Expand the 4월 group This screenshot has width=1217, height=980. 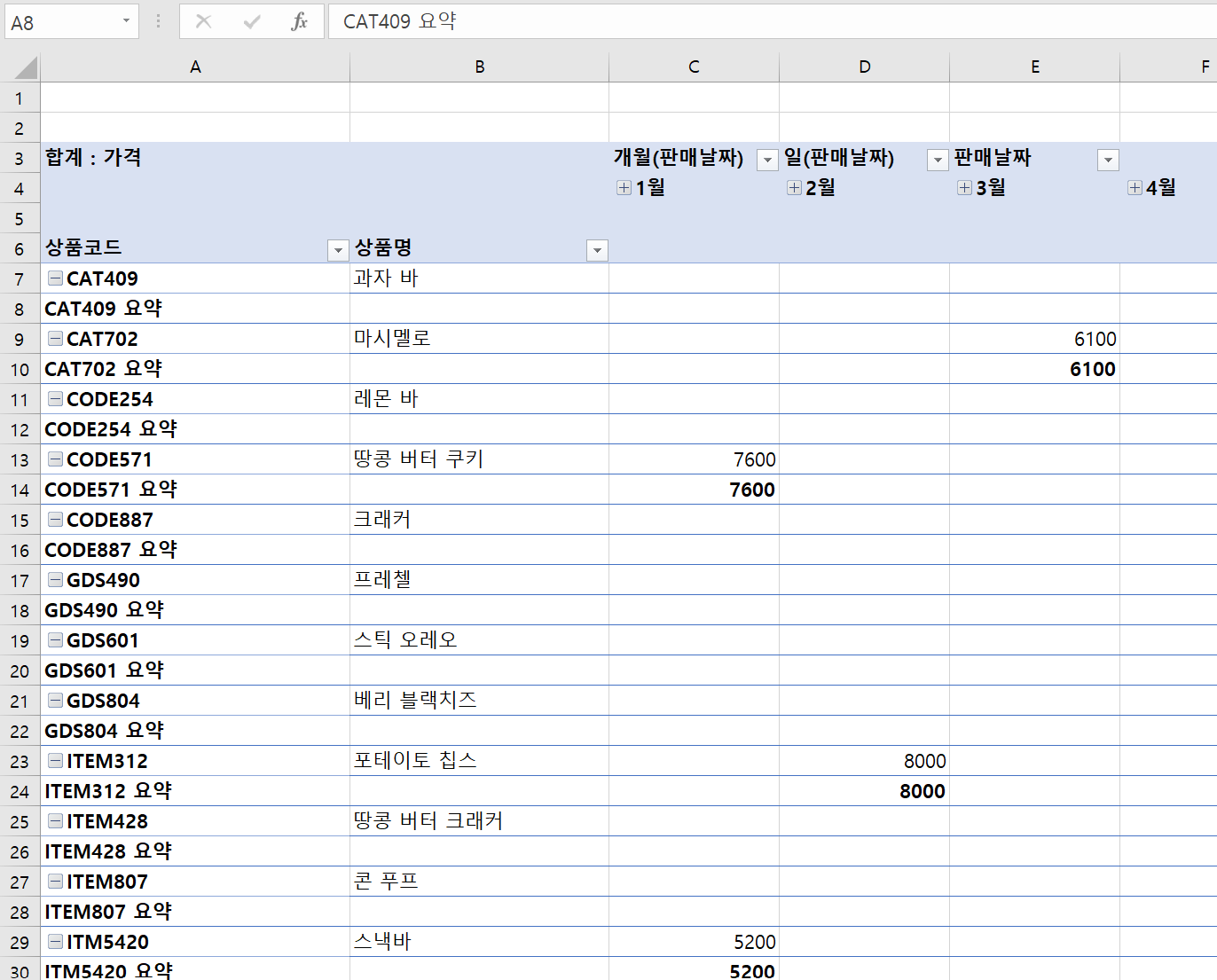[1135, 188]
